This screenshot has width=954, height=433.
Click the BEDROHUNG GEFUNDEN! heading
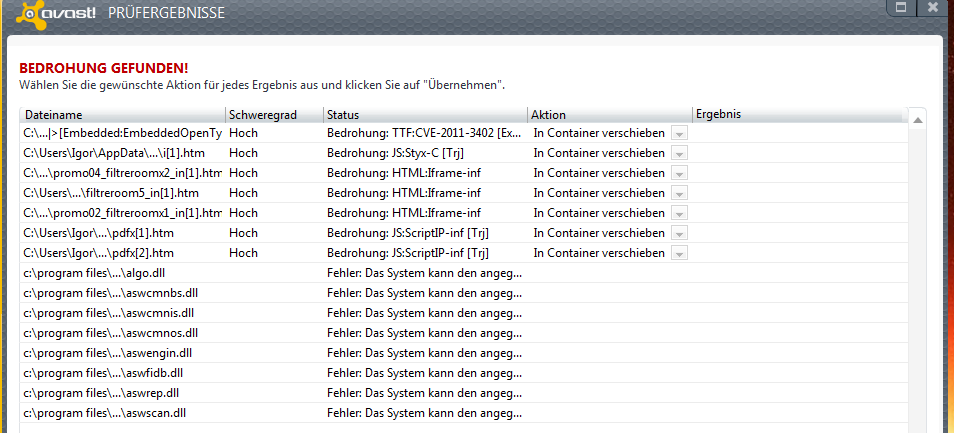click(104, 68)
